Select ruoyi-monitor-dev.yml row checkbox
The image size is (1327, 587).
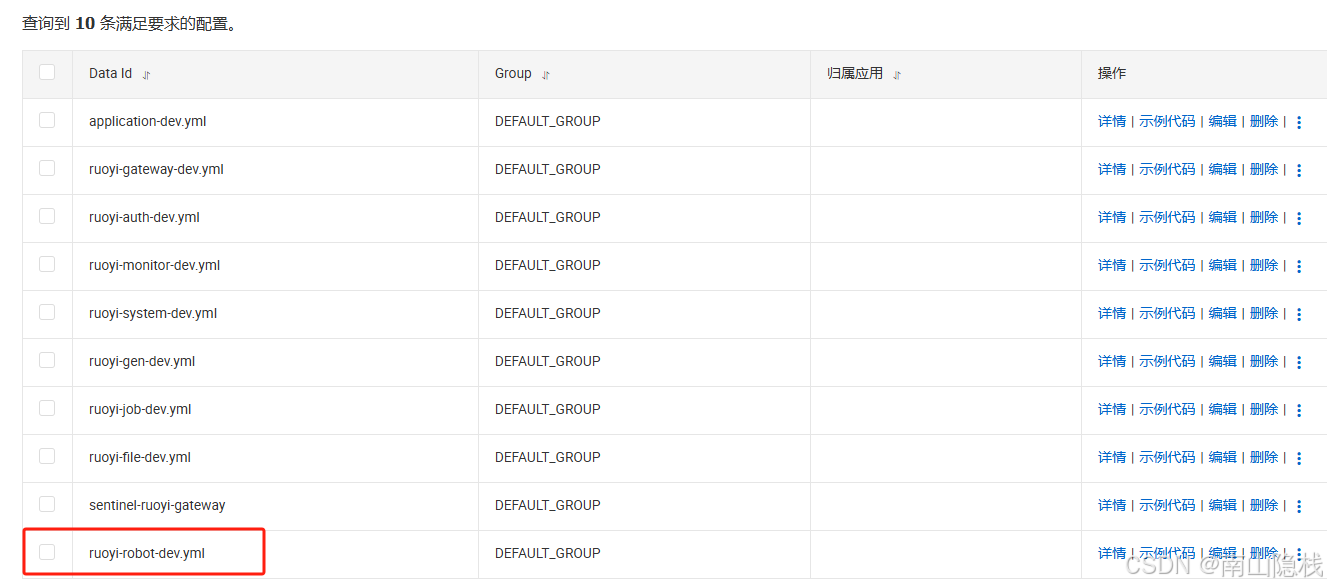47,264
